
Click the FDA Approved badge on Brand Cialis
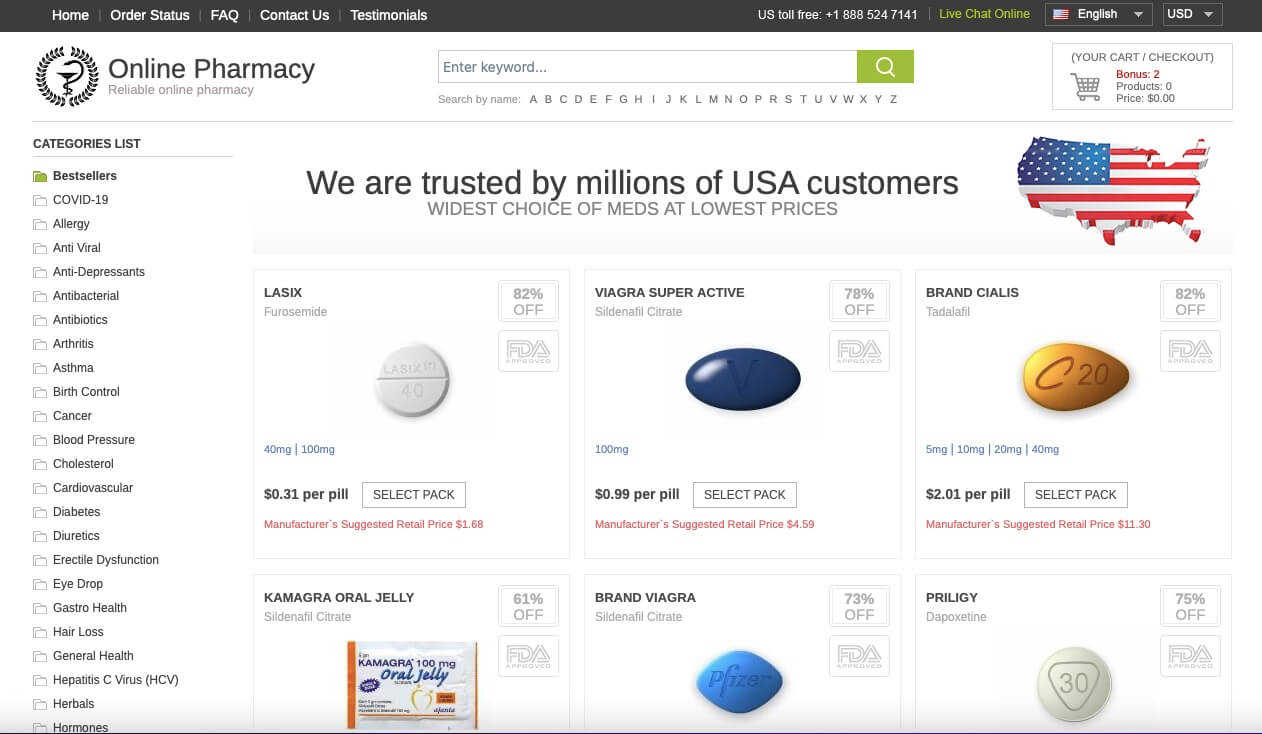[1189, 351]
